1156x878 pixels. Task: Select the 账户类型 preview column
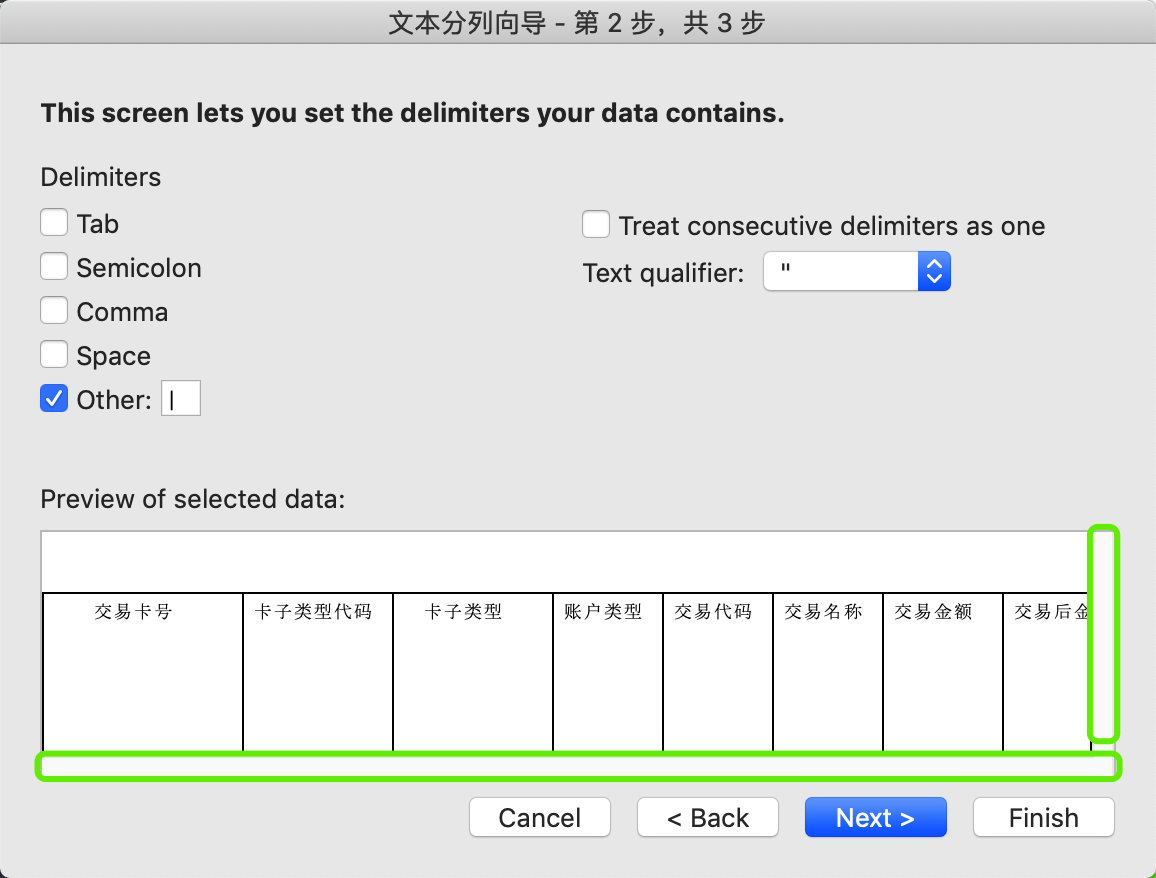[608, 670]
